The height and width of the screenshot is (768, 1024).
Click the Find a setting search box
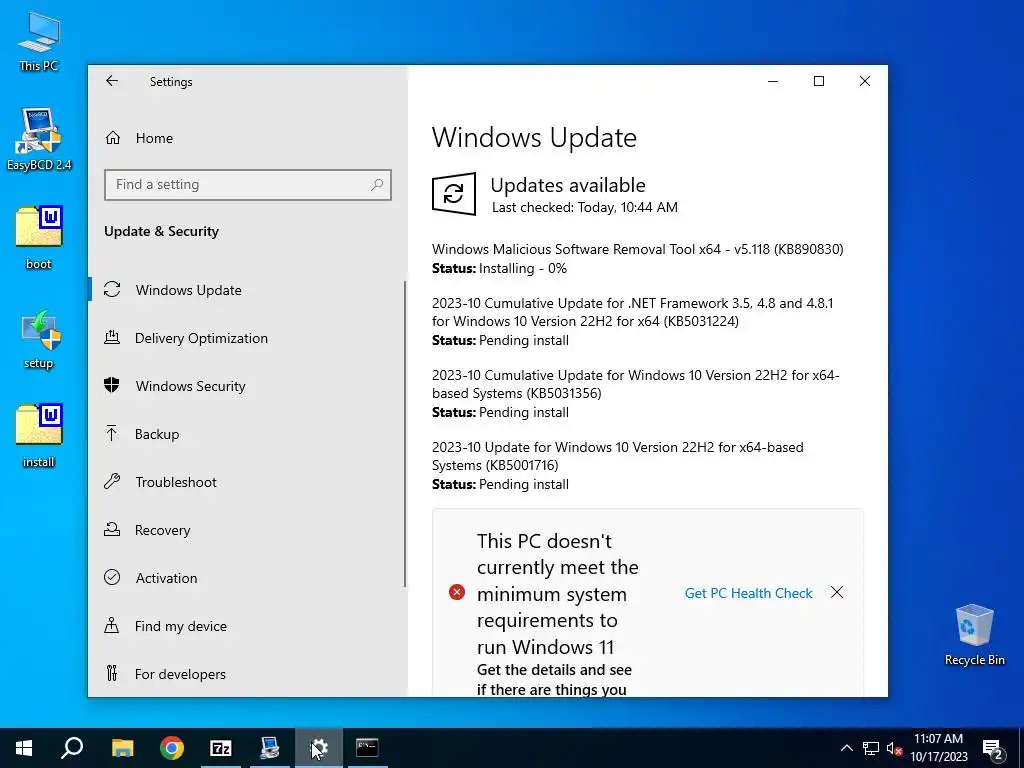(248, 185)
